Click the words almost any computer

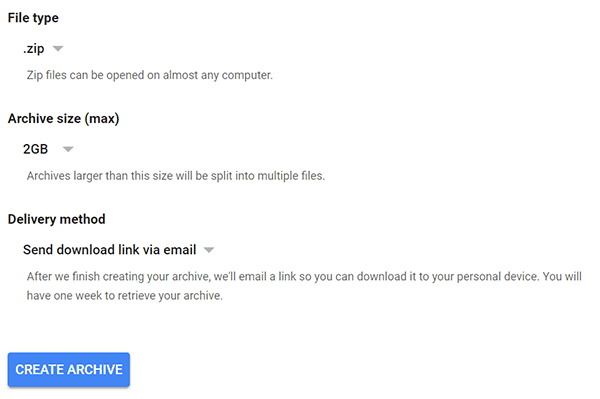click(x=218, y=75)
